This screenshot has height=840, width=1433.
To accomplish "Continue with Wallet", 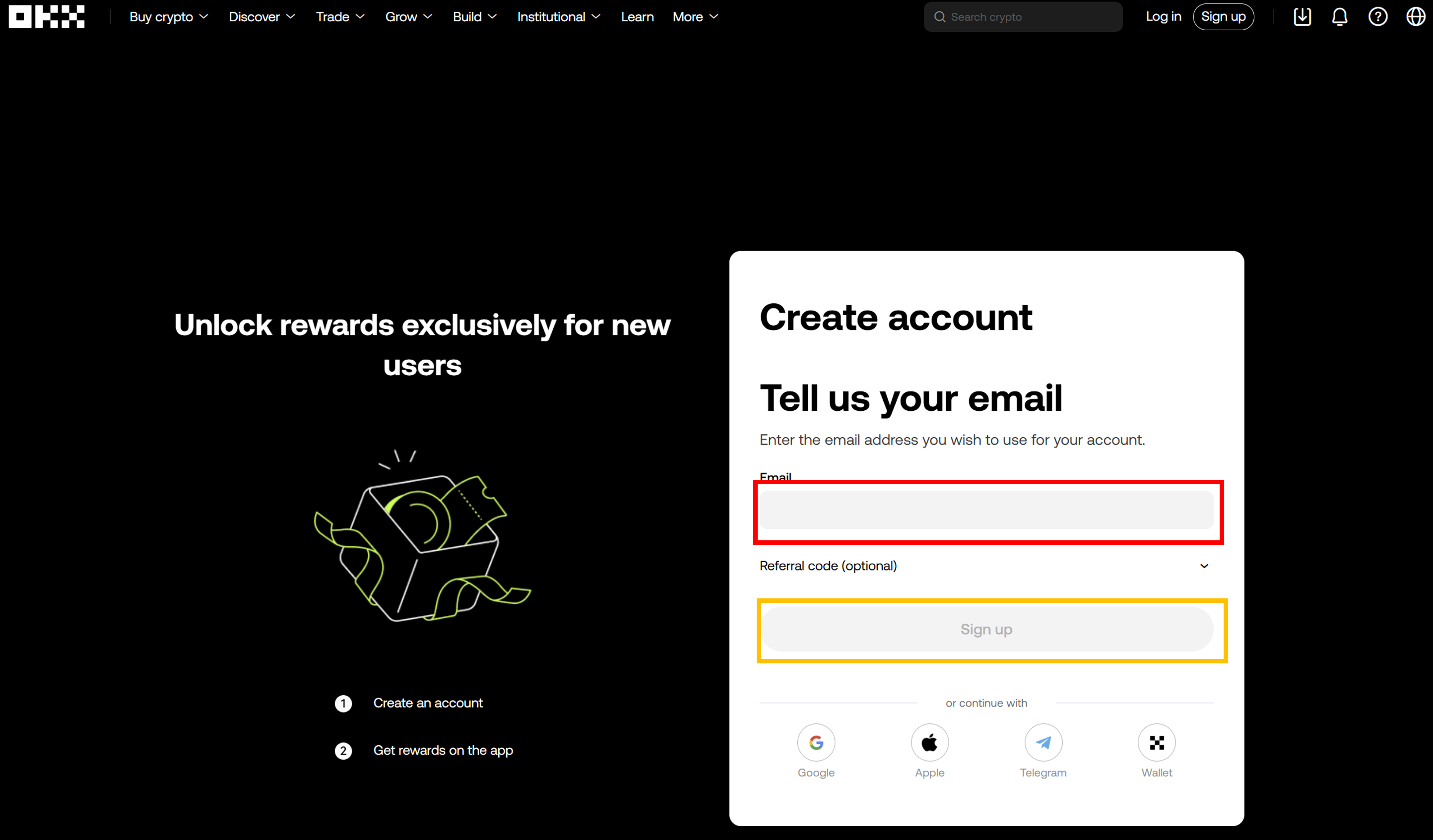I will click(1157, 751).
